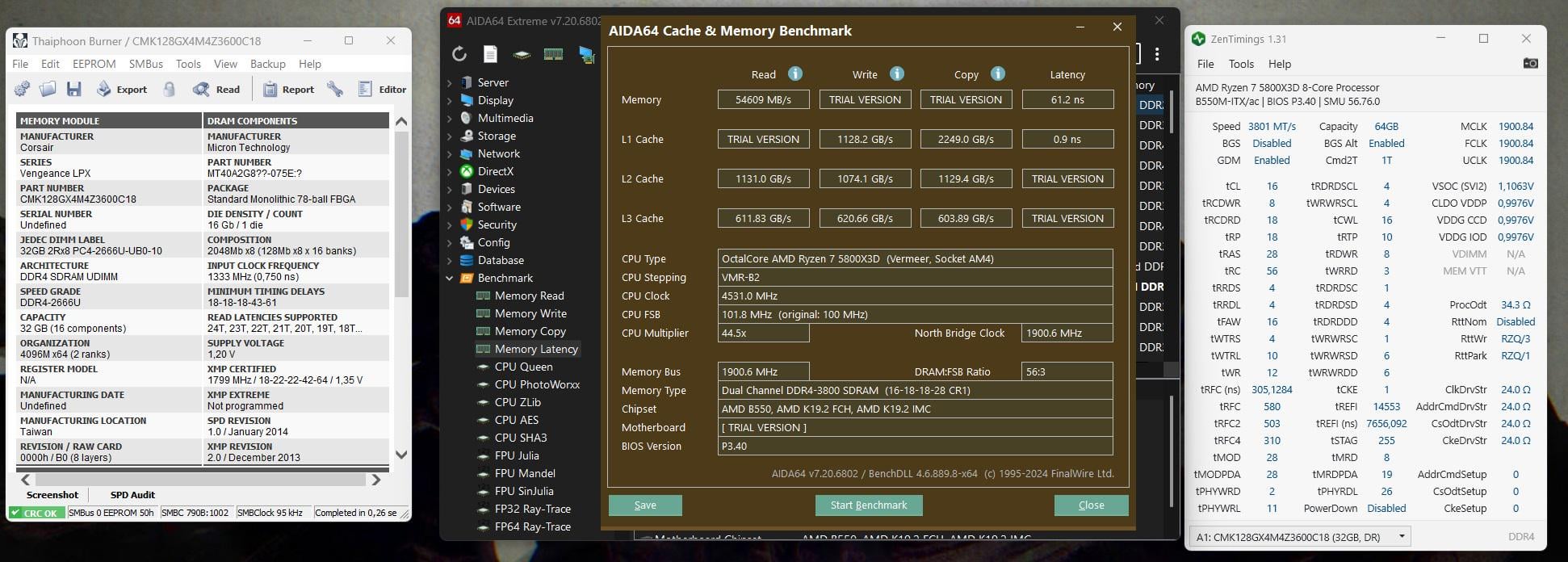Viewport: 1568px width, 562px height.
Task: Click Save in the benchmark dialog
Action: pos(645,505)
